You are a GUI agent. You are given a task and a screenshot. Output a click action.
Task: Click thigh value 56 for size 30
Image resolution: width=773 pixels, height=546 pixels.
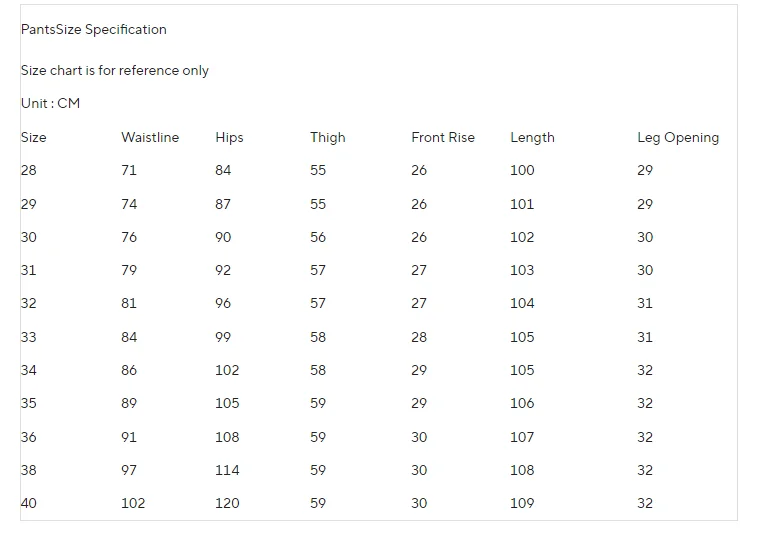(x=318, y=237)
